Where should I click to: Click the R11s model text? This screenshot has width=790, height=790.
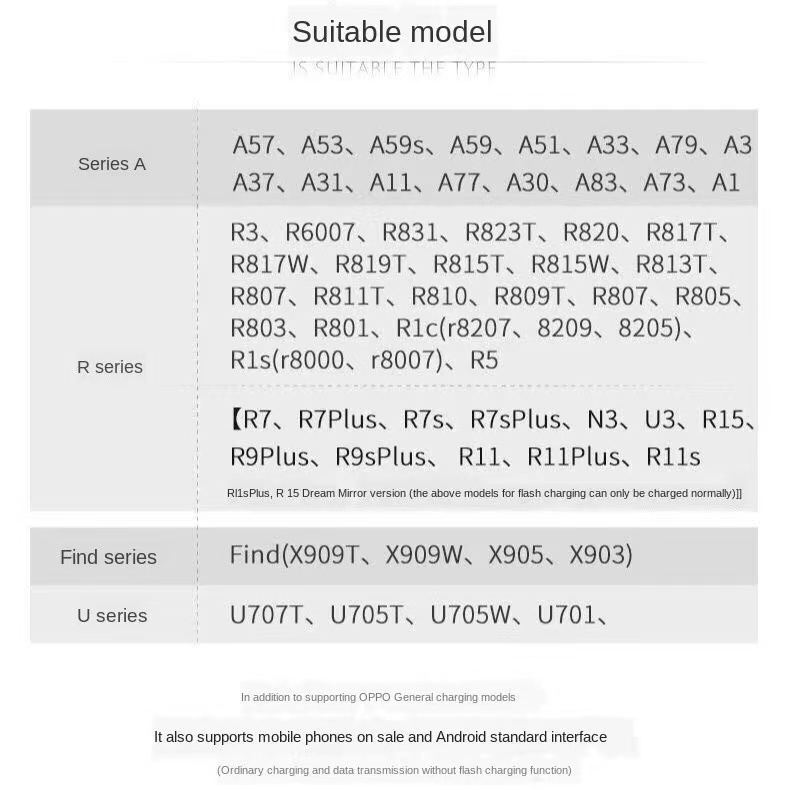coord(674,457)
